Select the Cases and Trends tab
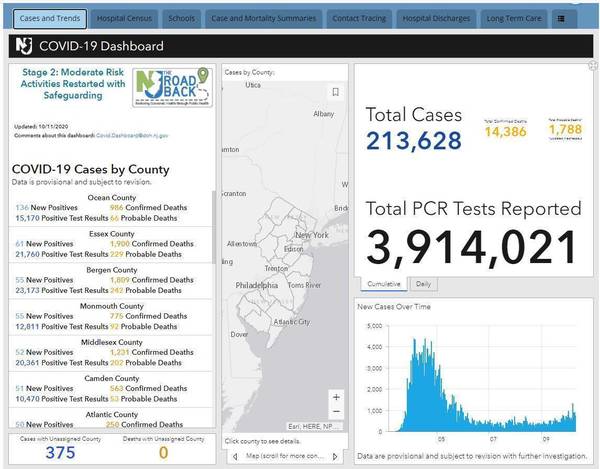 click(50, 19)
